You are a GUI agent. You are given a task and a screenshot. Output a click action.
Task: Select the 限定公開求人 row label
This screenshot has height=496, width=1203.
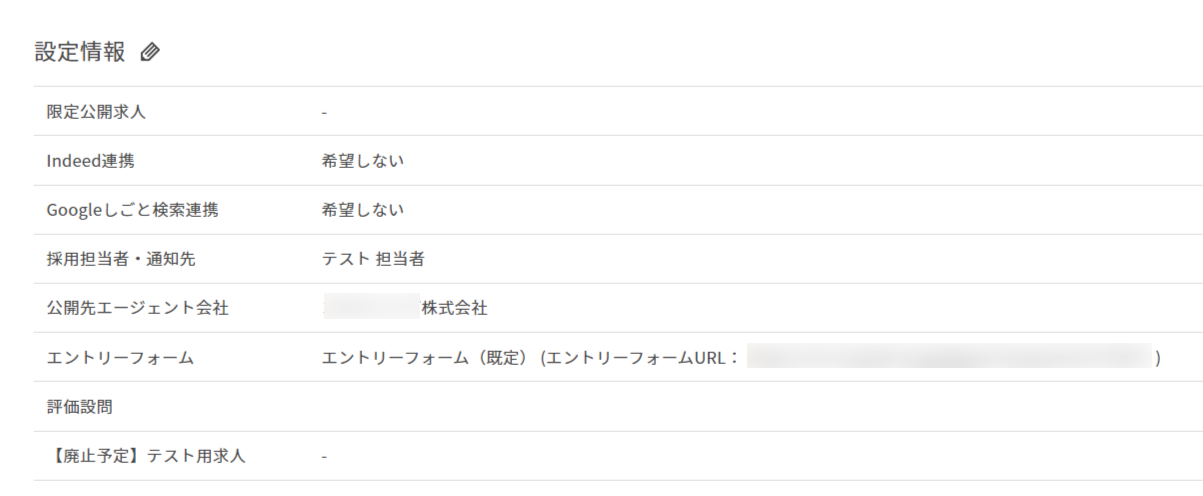pos(96,112)
